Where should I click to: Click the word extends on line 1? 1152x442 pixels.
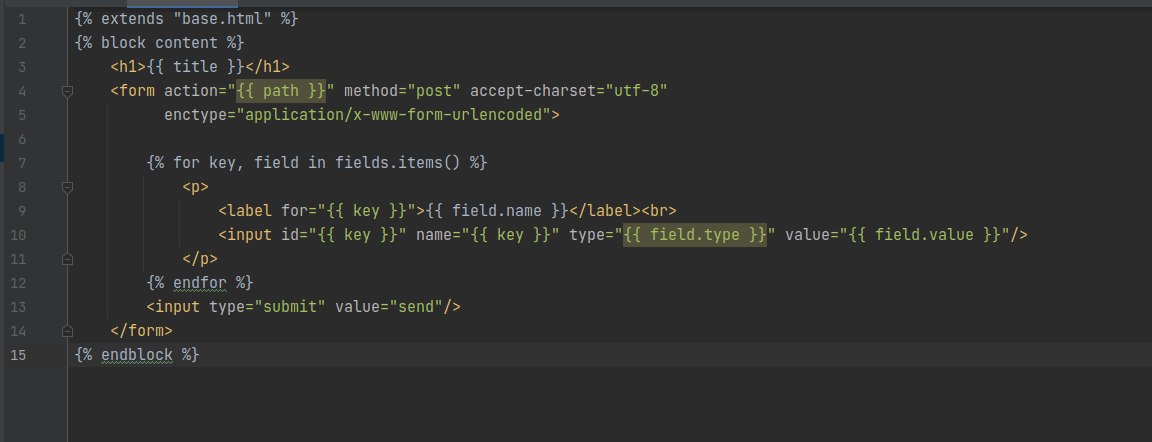point(133,18)
